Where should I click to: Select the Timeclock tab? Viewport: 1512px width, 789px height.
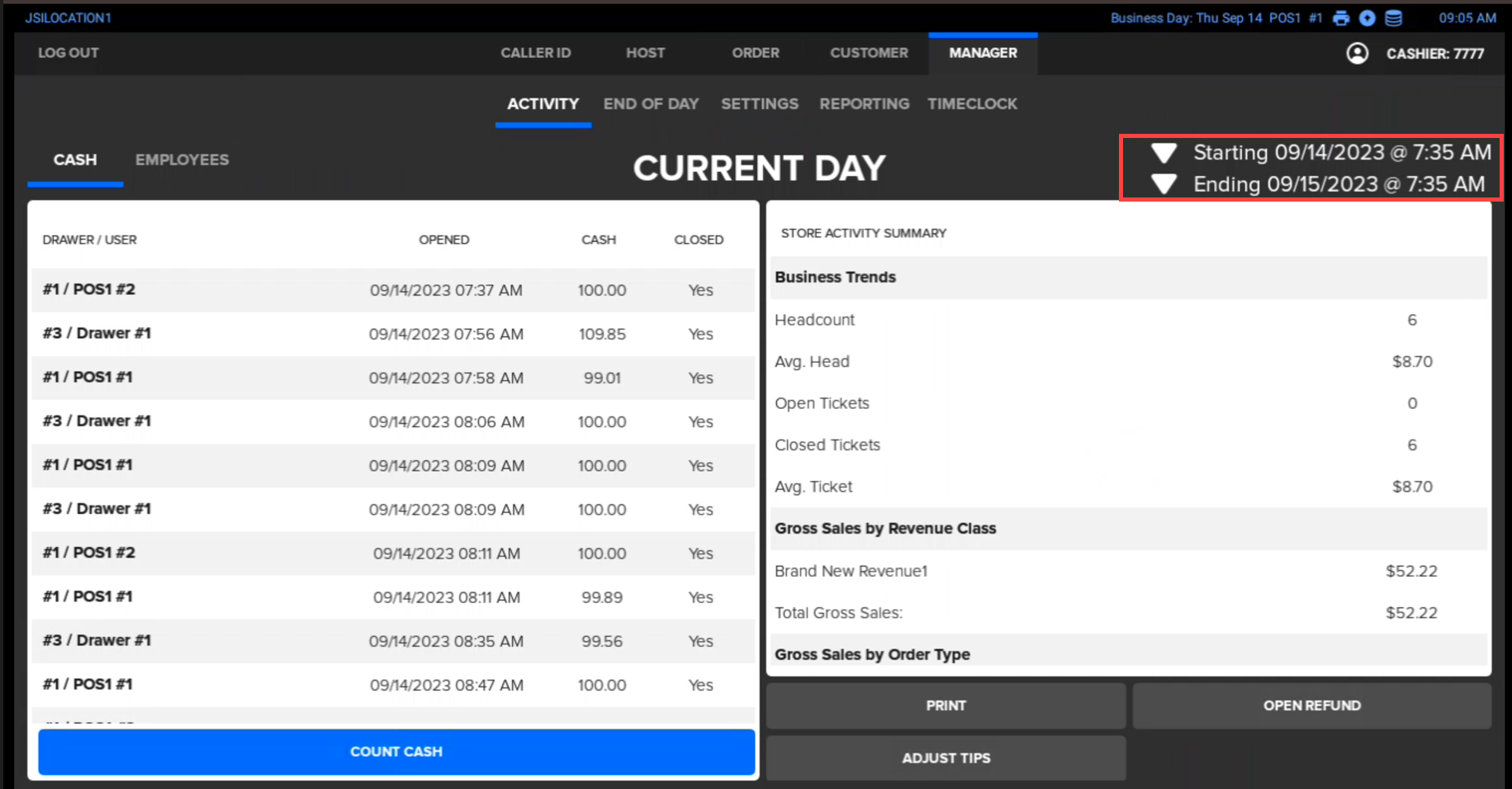pos(972,104)
